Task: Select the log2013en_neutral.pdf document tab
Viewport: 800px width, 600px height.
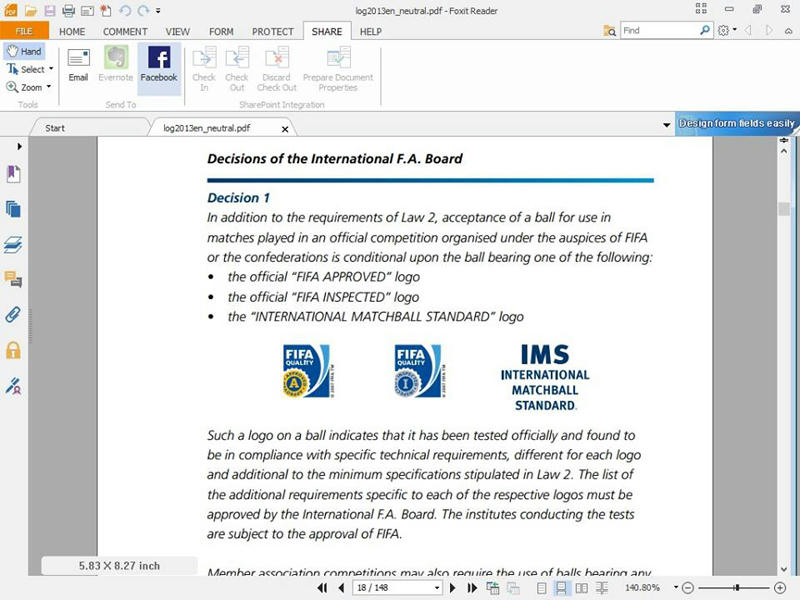Action: click(207, 128)
